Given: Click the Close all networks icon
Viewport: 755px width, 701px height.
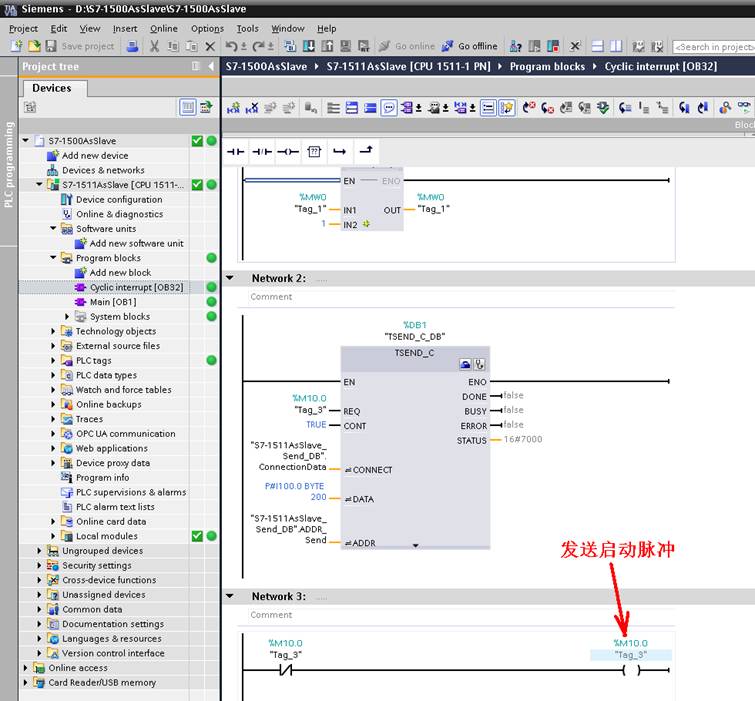Looking at the screenshot, I should click(x=370, y=108).
